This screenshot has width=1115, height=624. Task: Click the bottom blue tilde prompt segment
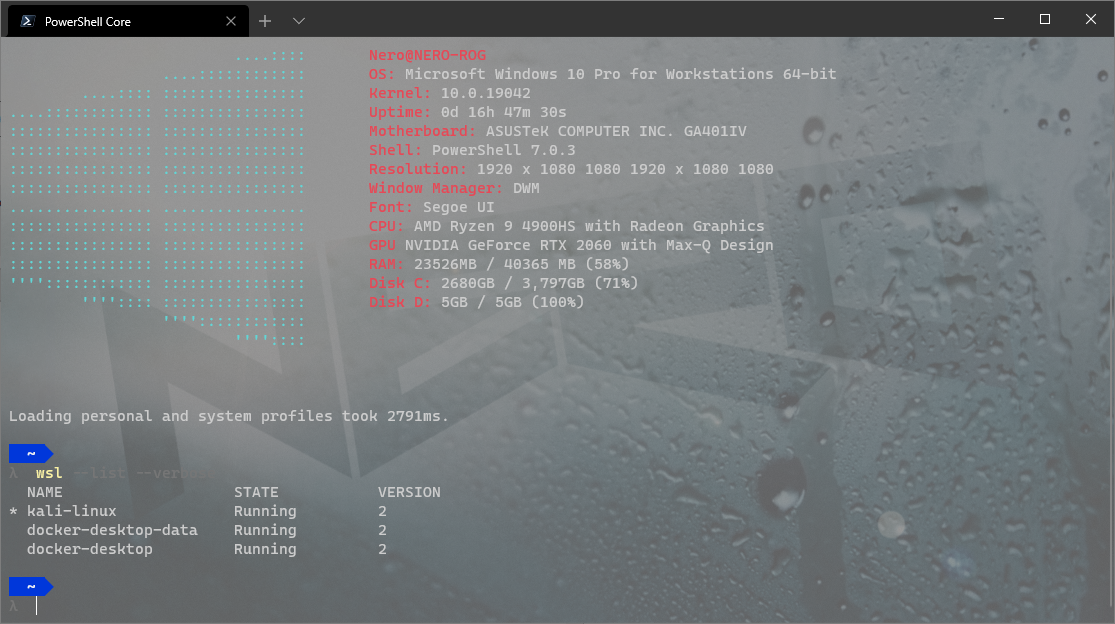tap(31, 586)
